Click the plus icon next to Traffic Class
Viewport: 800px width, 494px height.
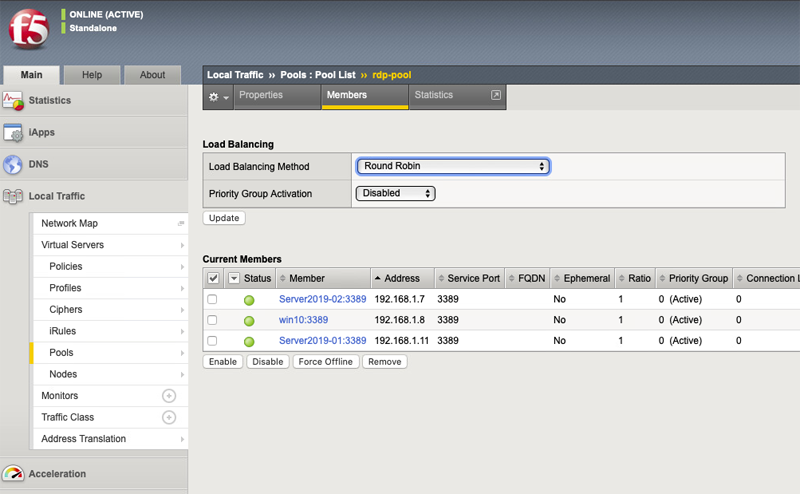[x=169, y=417]
